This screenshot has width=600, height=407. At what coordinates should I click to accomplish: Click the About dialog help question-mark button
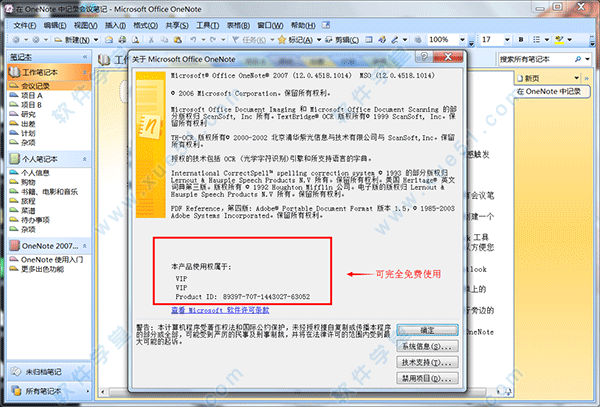point(424,57)
